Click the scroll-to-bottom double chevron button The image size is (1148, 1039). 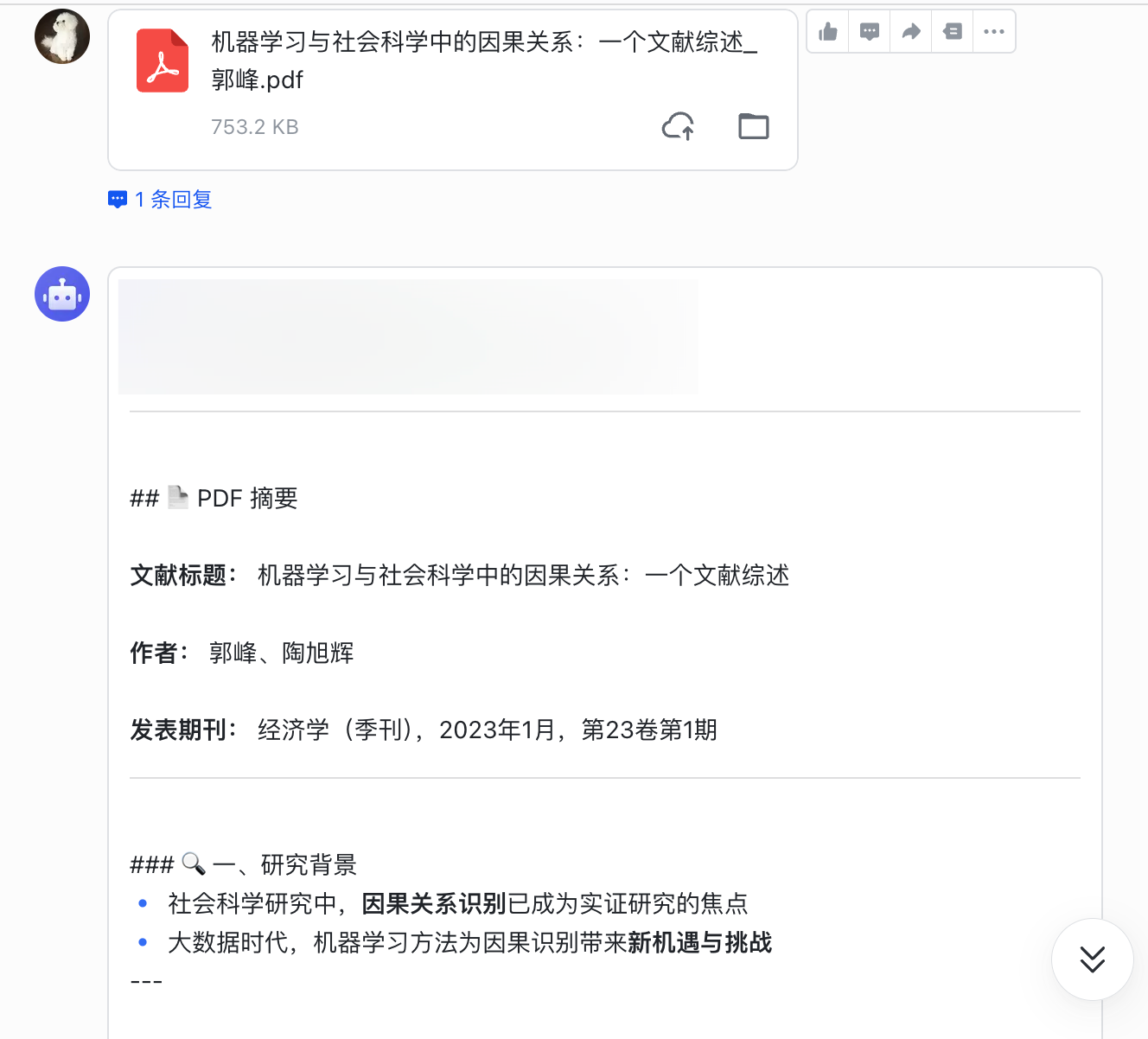(1093, 959)
